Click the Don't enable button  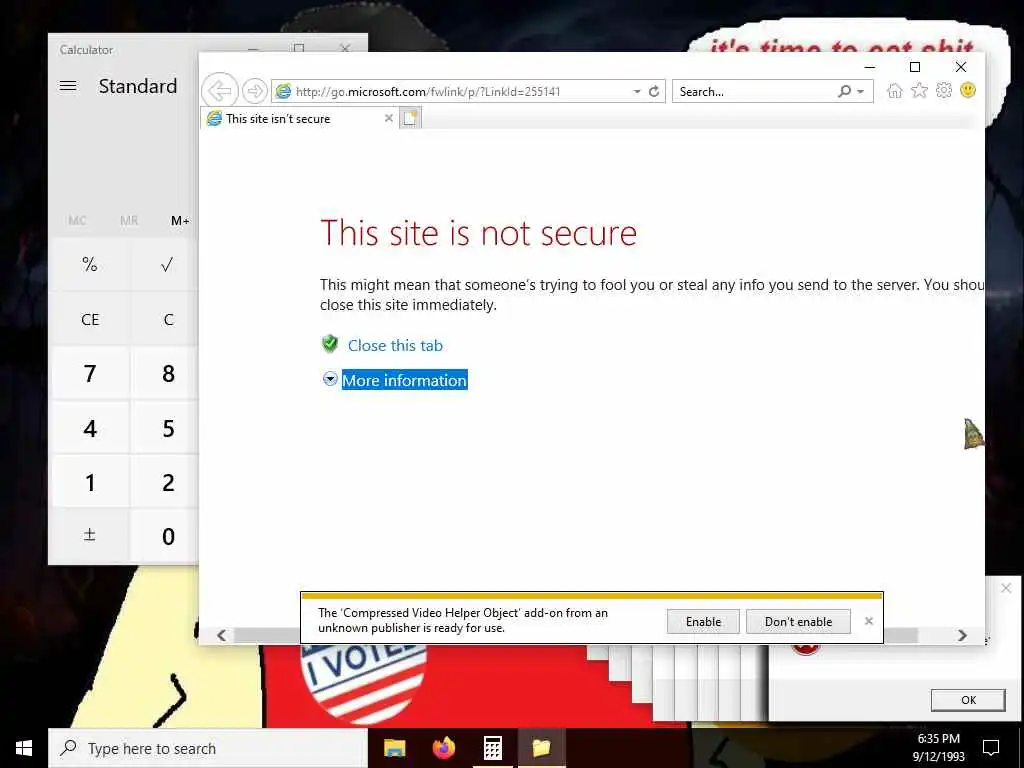pos(798,622)
